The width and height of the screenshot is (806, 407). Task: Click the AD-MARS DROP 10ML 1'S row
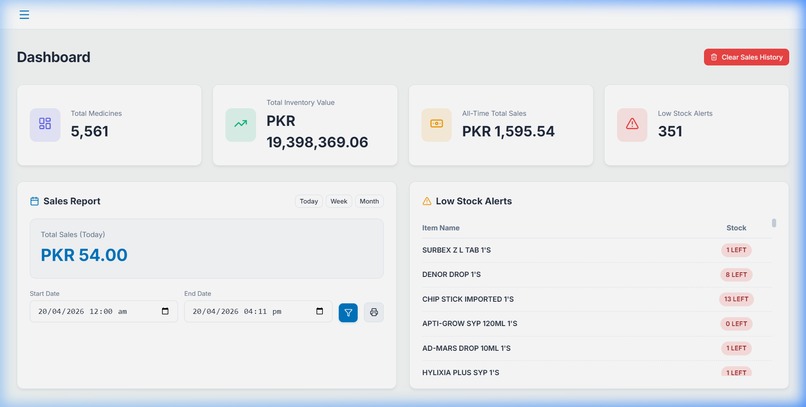(597, 348)
